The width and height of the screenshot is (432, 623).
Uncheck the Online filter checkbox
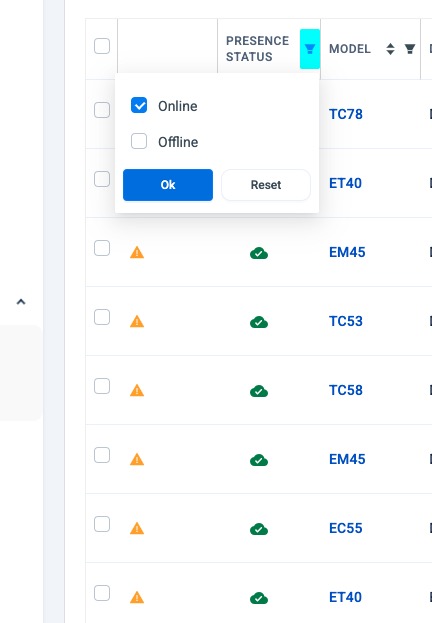[x=139, y=105]
